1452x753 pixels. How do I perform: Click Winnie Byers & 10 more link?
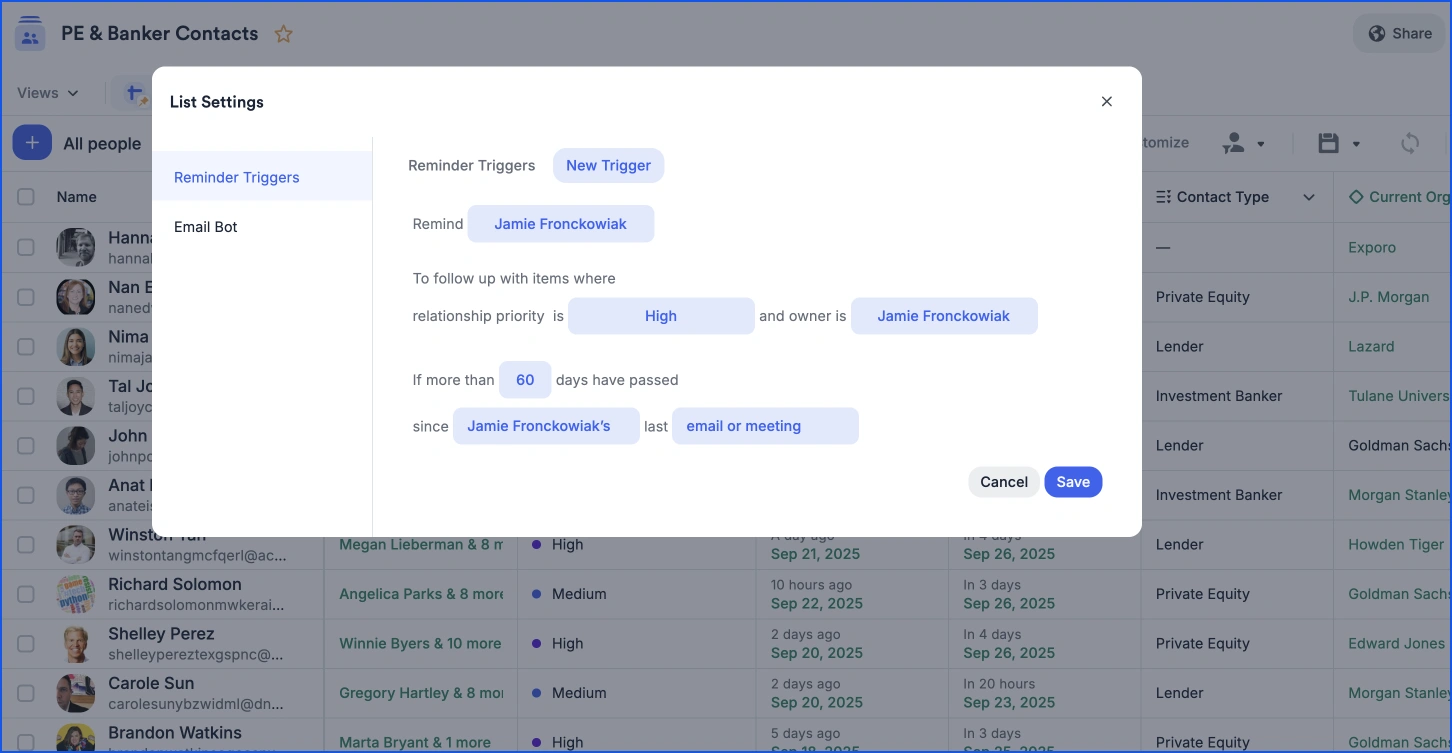pos(420,643)
